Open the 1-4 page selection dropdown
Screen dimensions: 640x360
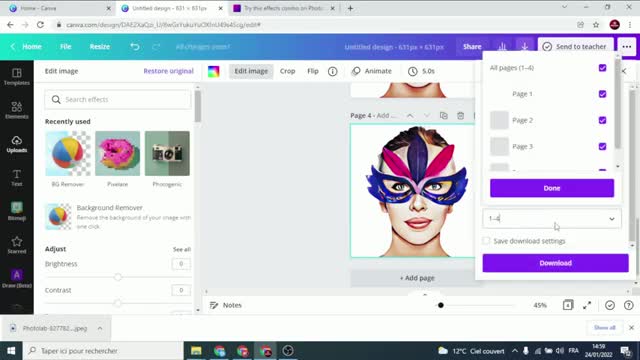click(x=552, y=218)
